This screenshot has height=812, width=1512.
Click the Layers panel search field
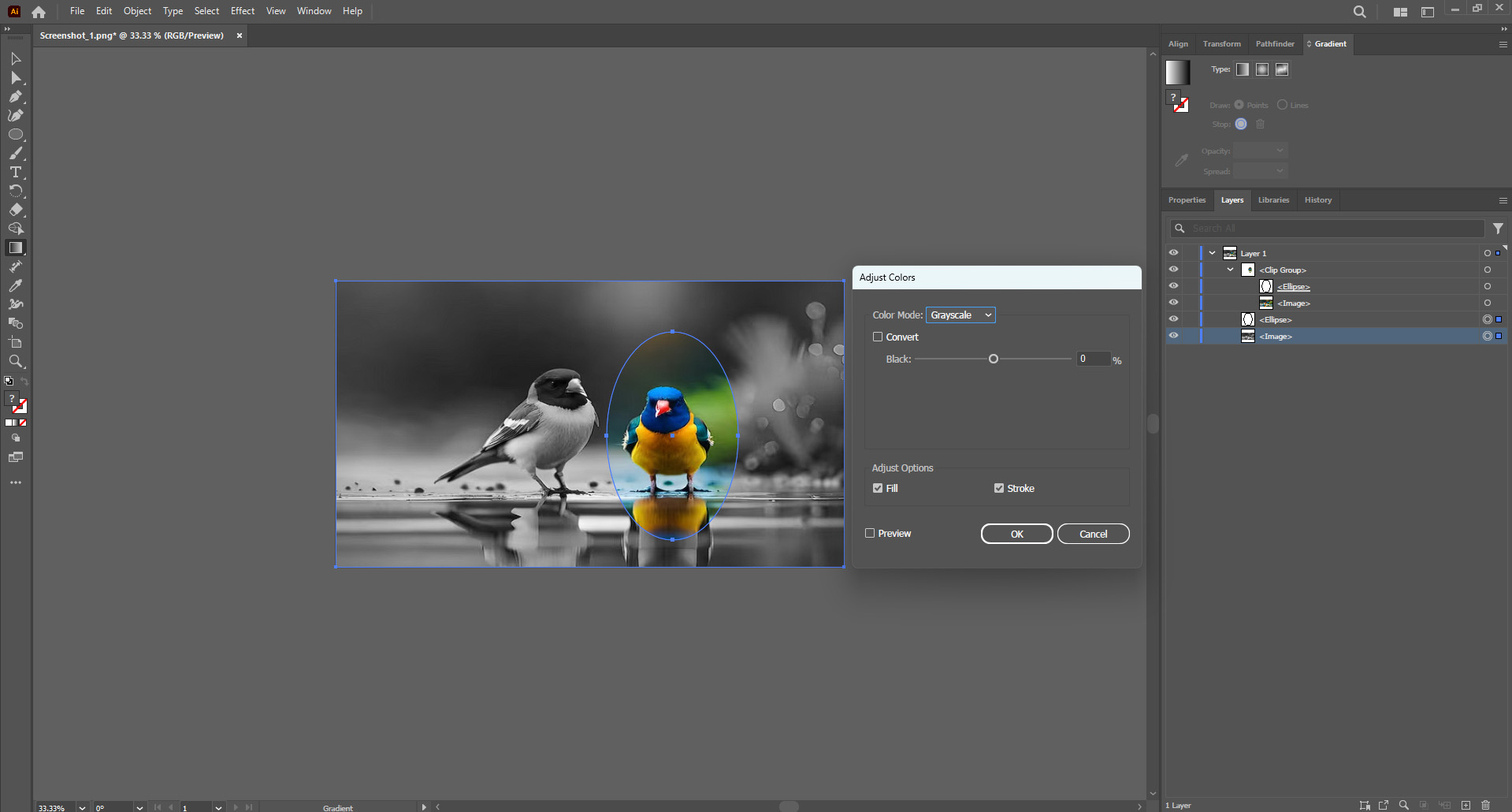coord(1327,228)
